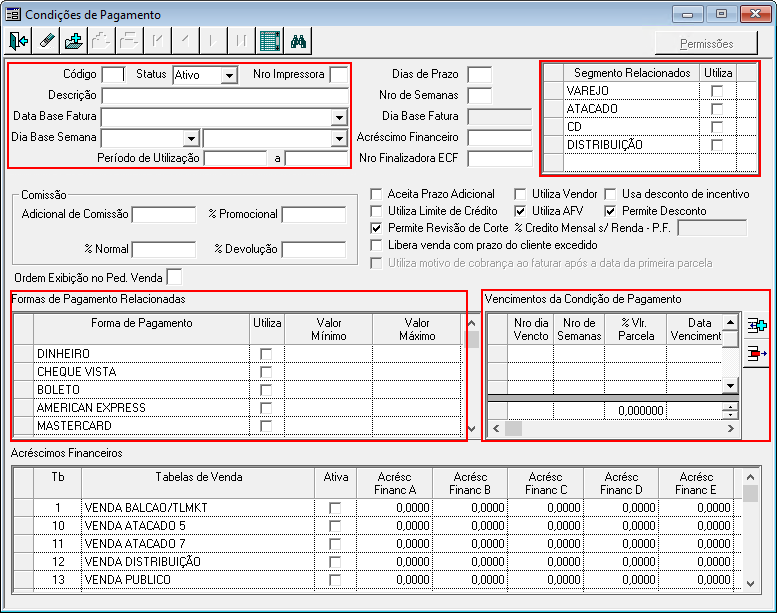Open first Dia Base Semana dropdown
This screenshot has height=613, width=777.
click(191, 138)
